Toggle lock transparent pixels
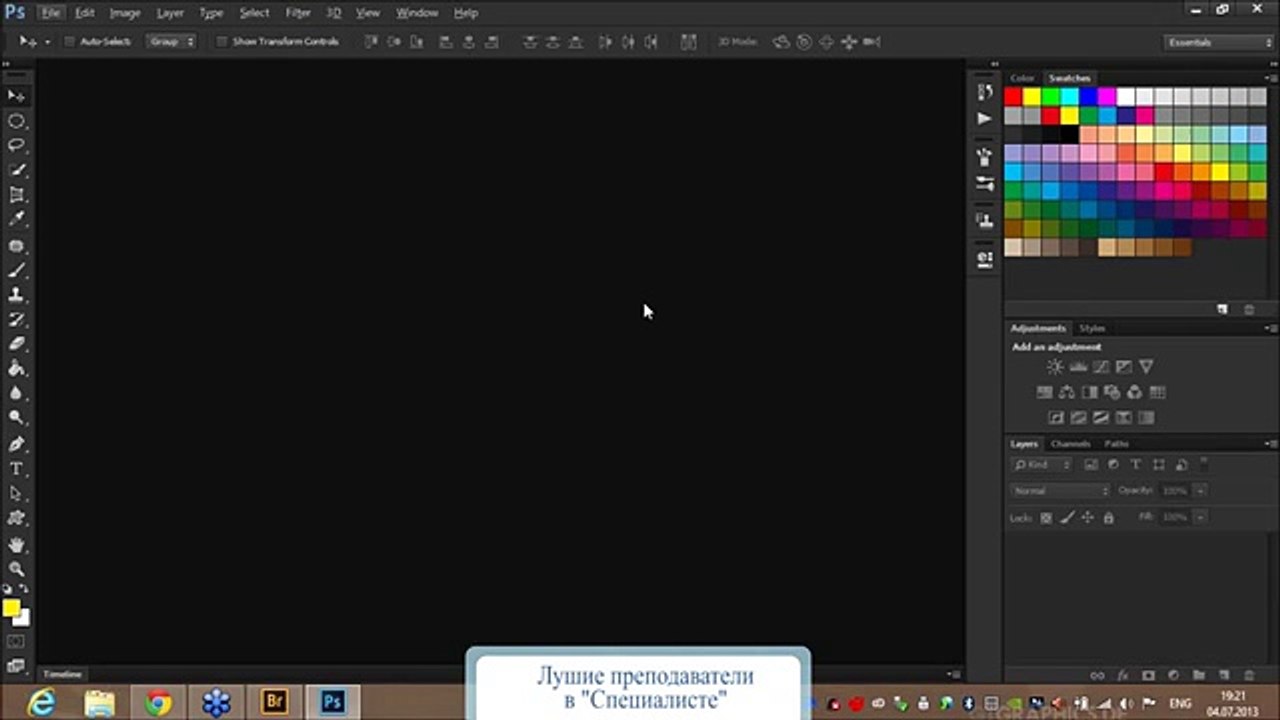 coord(1046,518)
